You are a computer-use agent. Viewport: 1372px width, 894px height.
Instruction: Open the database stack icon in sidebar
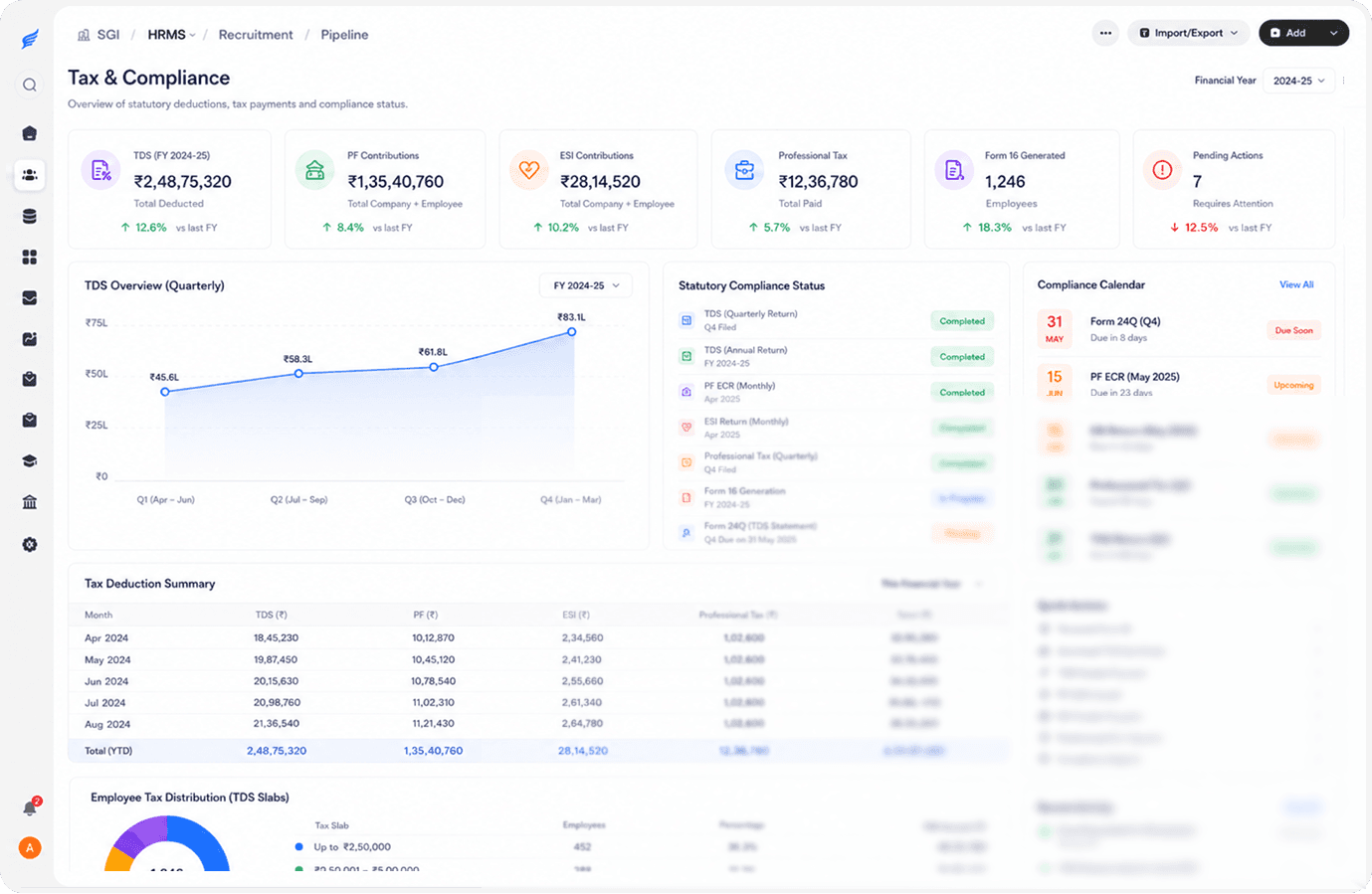tap(30, 216)
